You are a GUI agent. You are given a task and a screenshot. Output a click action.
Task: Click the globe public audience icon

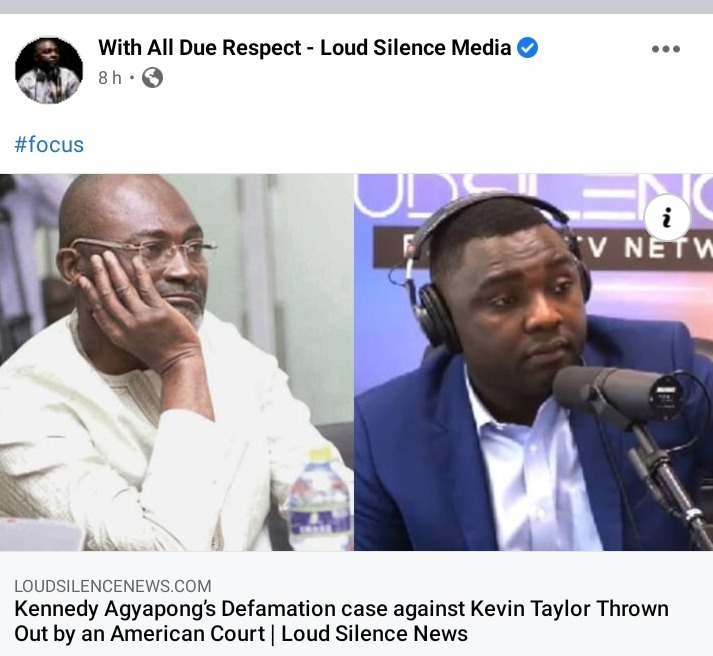[152, 78]
